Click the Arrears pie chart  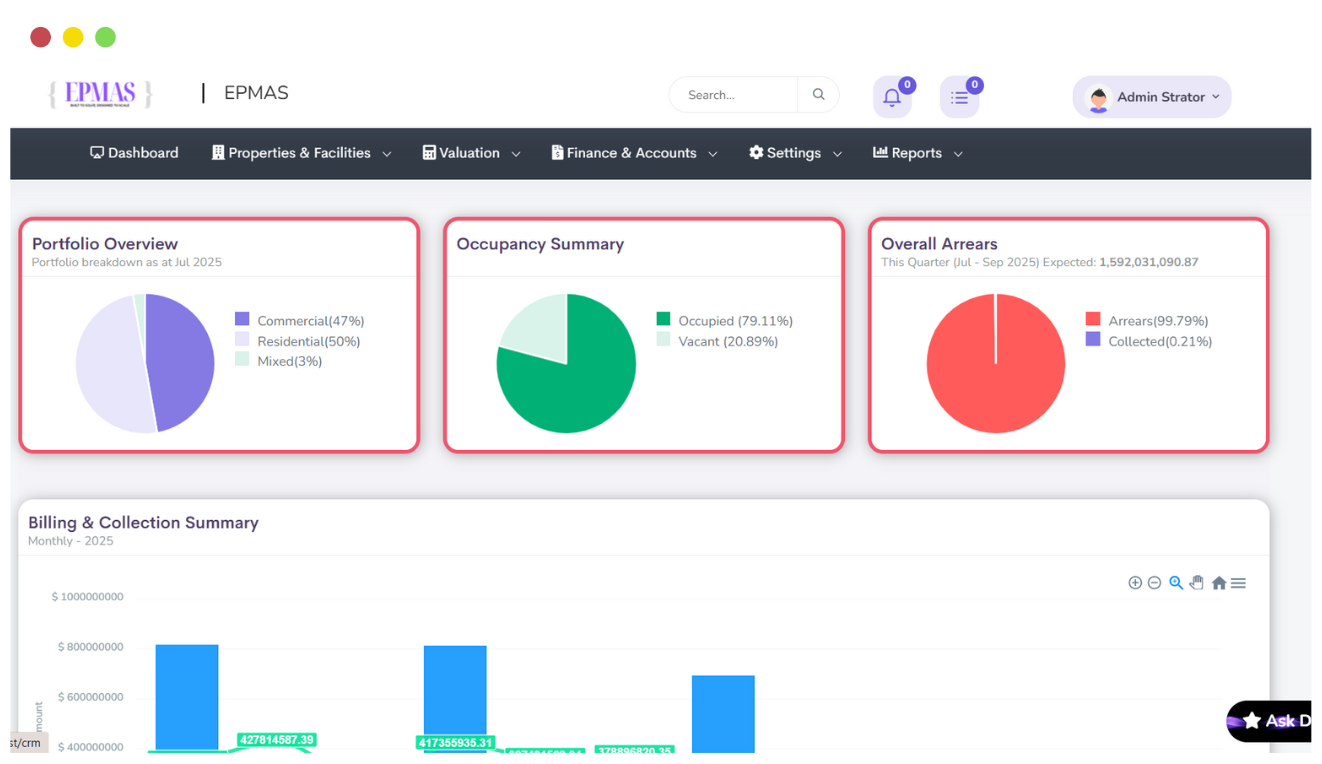996,363
